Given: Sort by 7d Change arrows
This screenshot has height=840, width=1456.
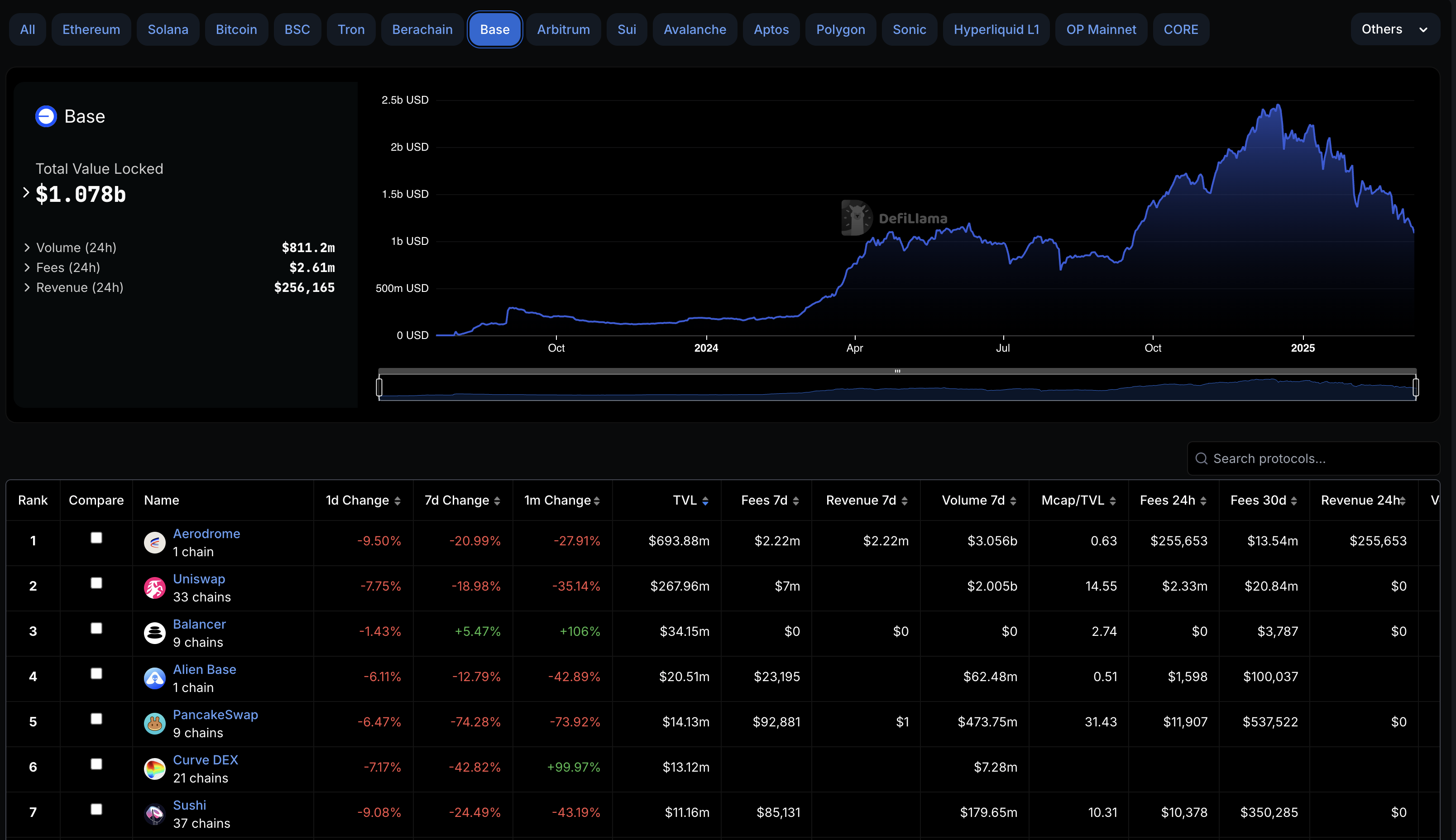Looking at the screenshot, I should (497, 501).
